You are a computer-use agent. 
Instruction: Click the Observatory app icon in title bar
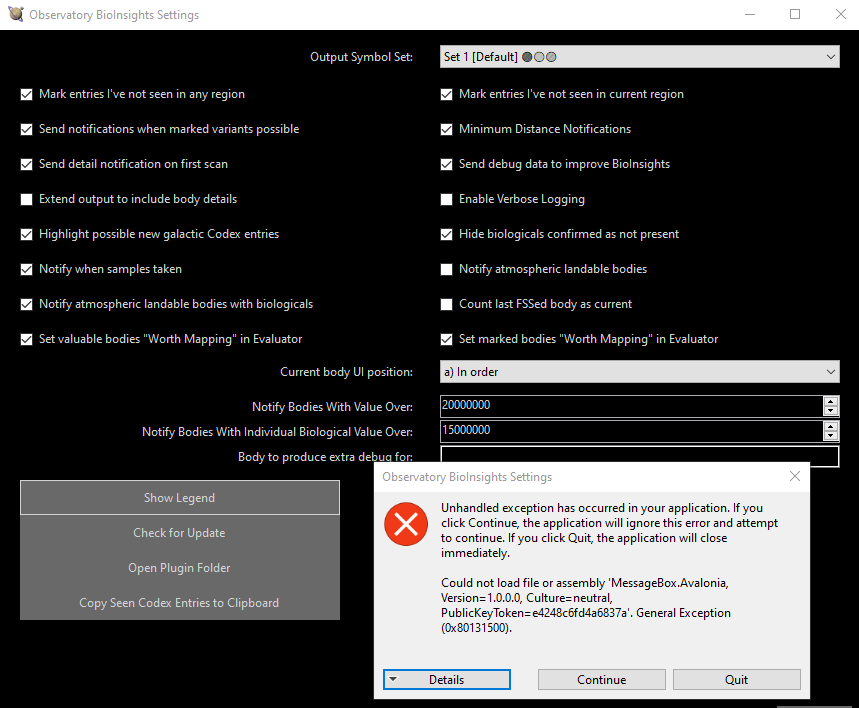(16, 14)
